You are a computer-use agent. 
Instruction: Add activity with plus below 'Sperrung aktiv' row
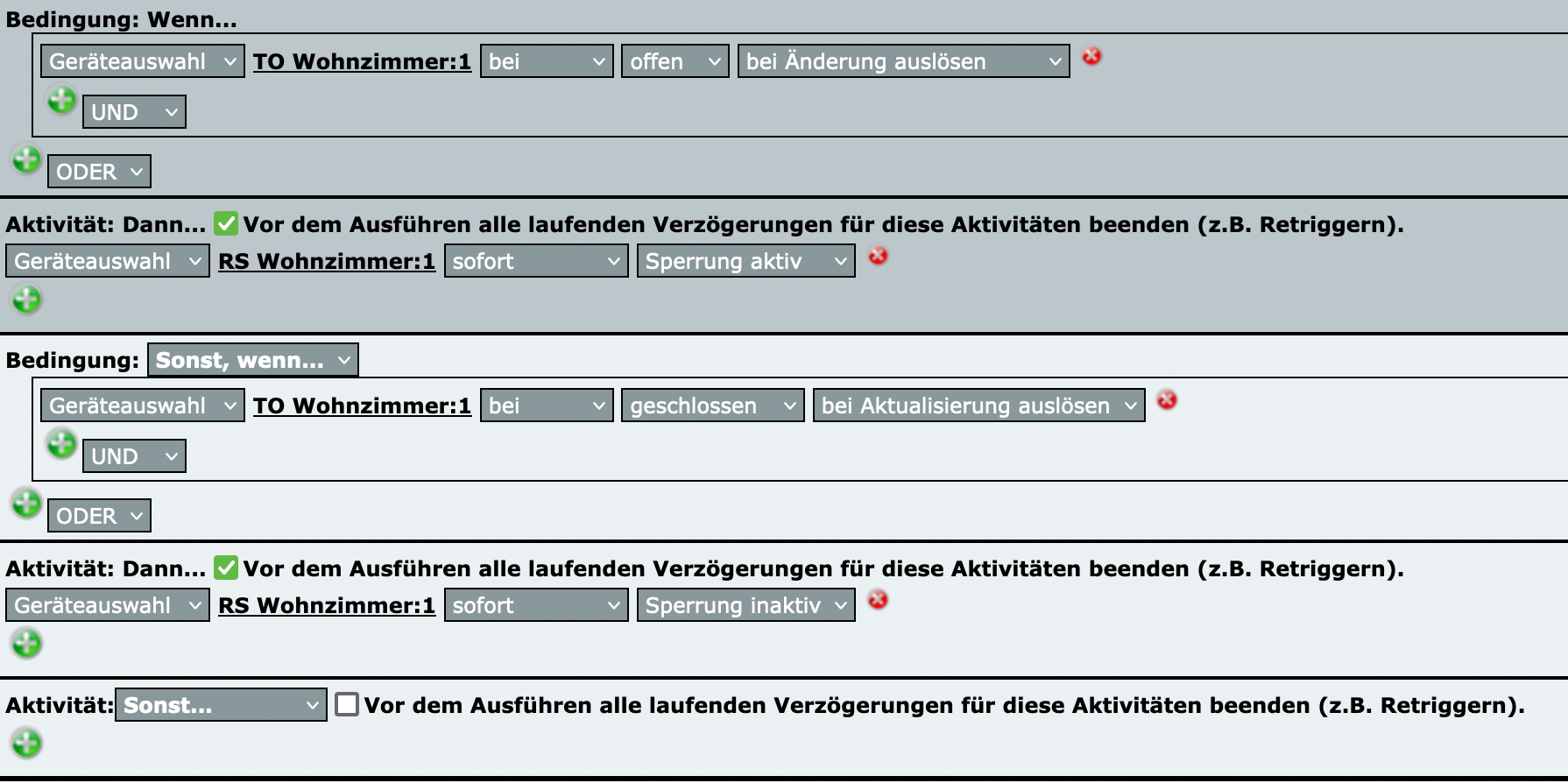(x=26, y=300)
